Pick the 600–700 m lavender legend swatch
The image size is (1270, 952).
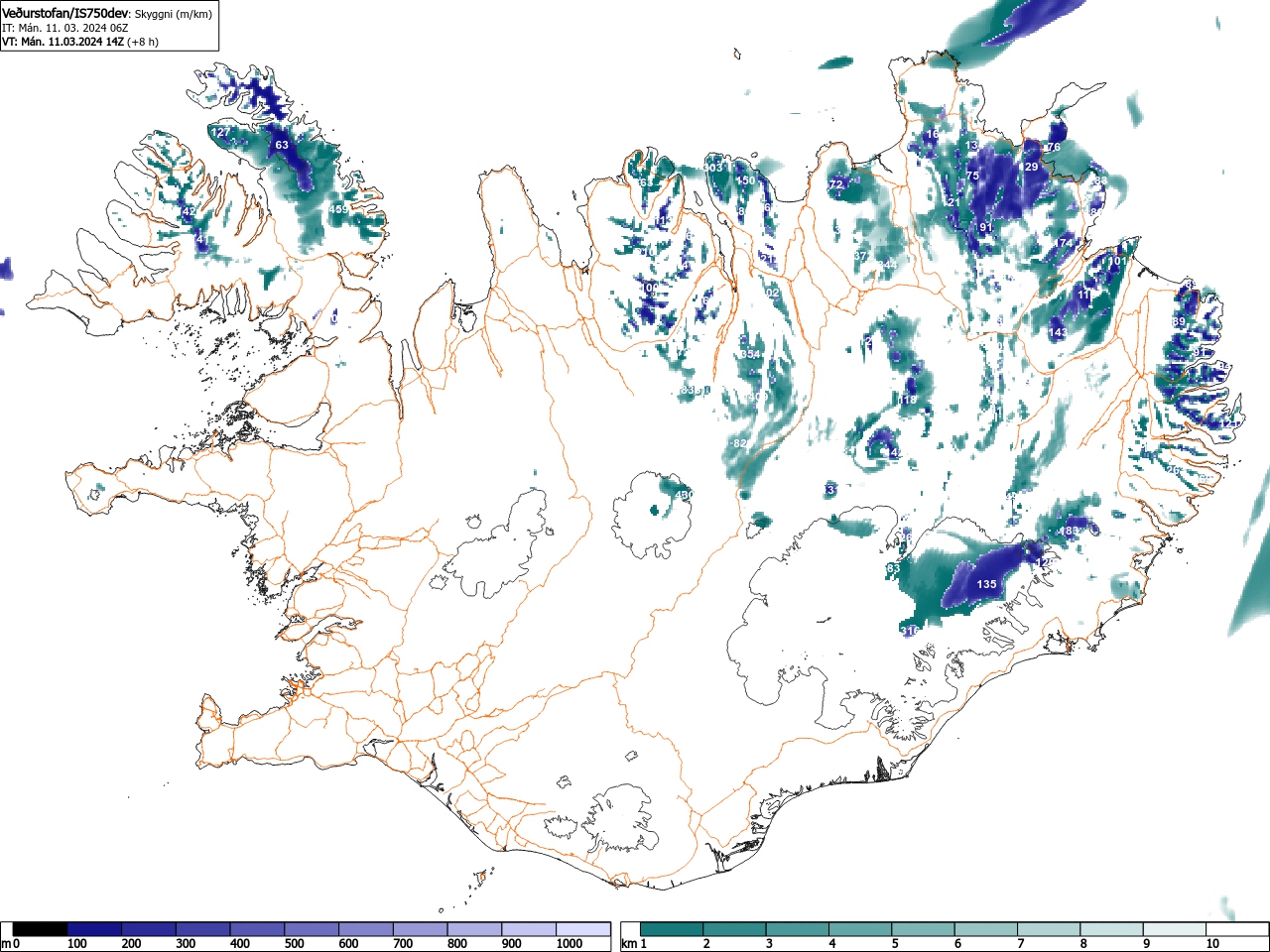366,929
